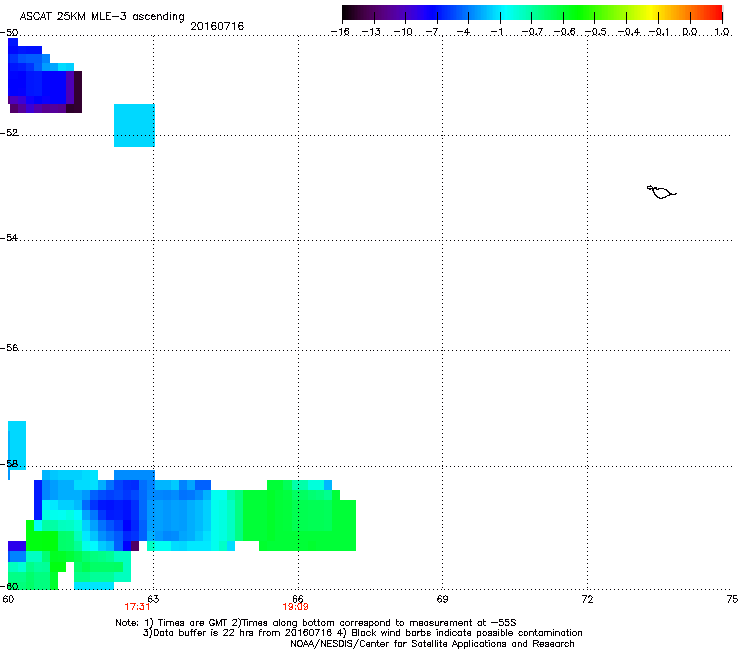Click the island outline on the map
This screenshot has height=650, width=740.
(661, 192)
